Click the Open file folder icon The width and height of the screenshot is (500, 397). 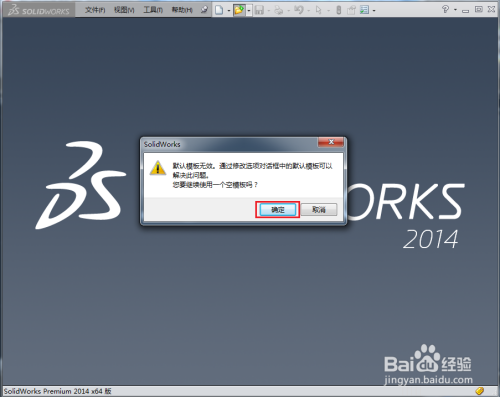click(x=239, y=10)
